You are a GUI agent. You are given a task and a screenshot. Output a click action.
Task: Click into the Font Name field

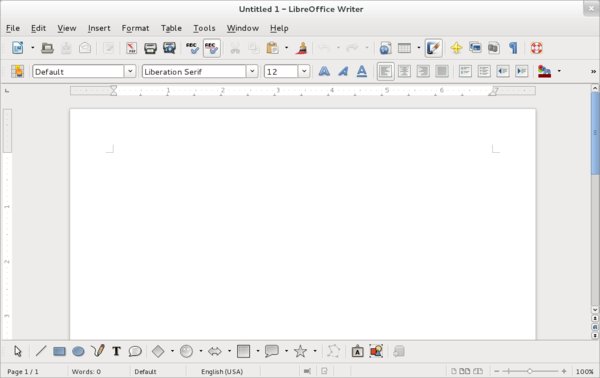pyautogui.click(x=194, y=72)
